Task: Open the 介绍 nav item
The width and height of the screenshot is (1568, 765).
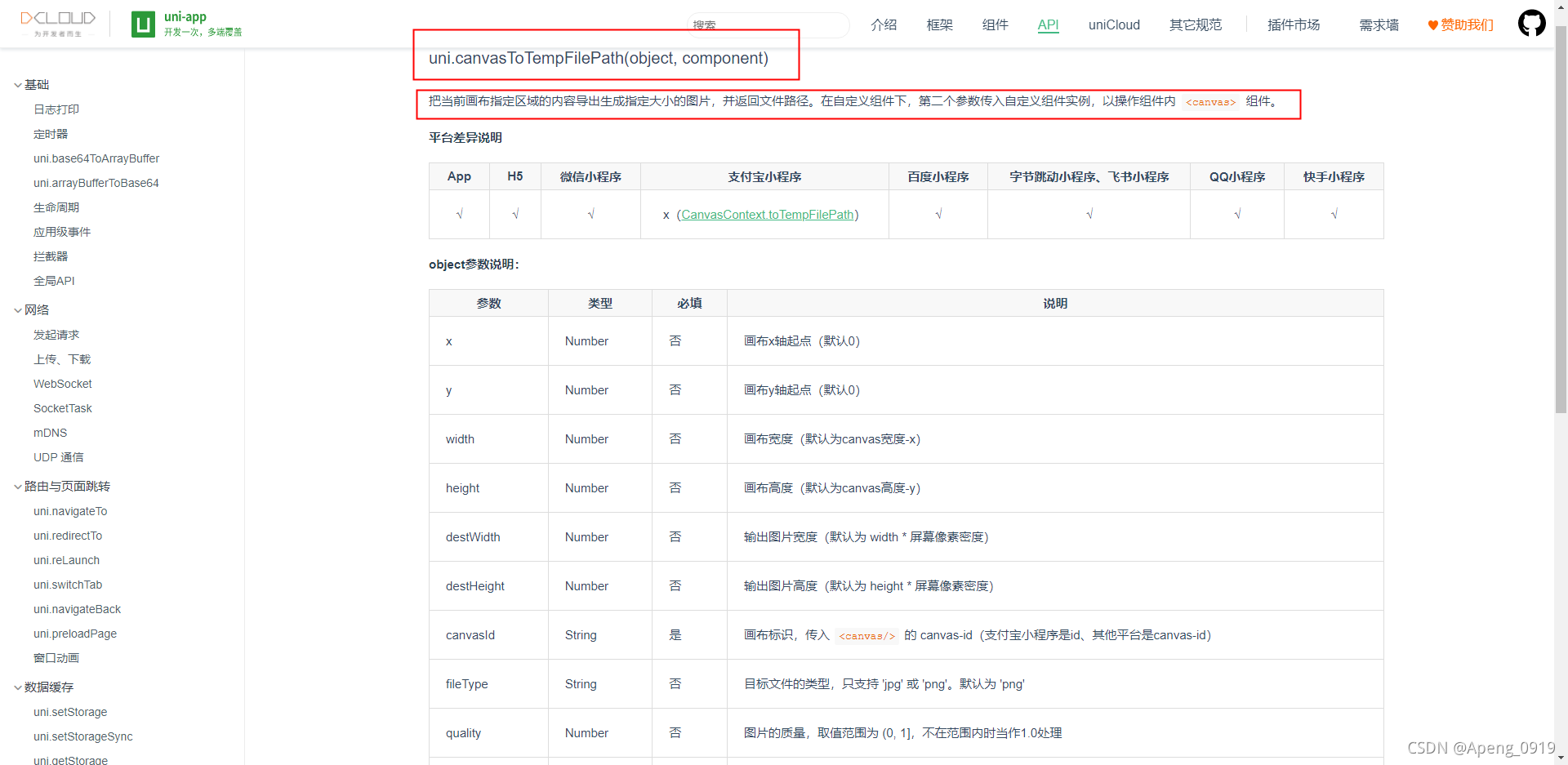Action: coord(884,24)
